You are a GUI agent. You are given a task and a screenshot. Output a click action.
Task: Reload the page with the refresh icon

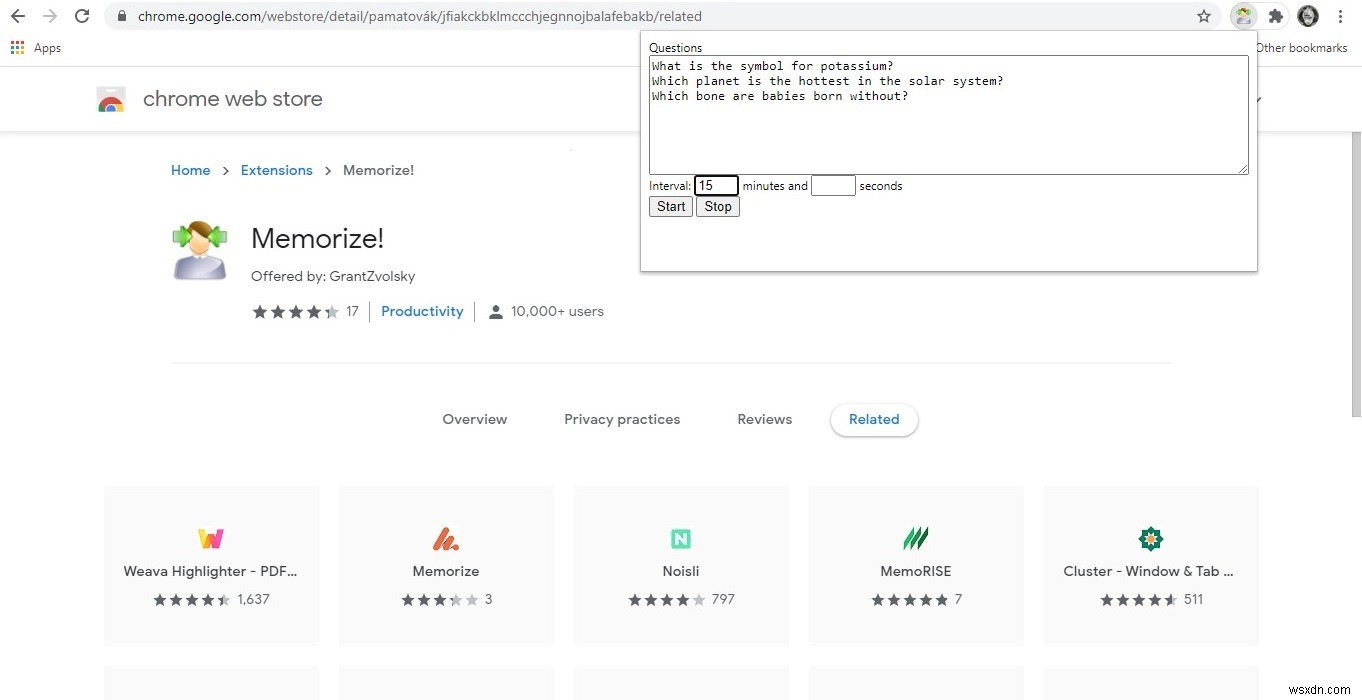click(x=83, y=16)
